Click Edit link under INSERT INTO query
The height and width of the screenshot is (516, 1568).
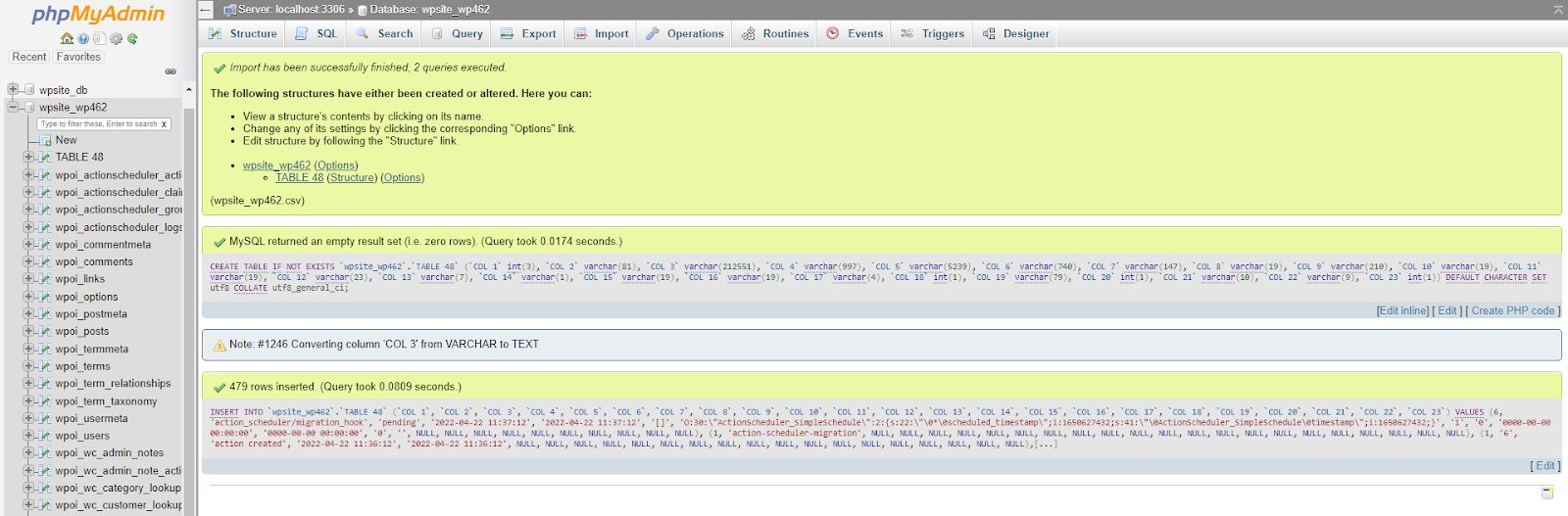(1545, 466)
